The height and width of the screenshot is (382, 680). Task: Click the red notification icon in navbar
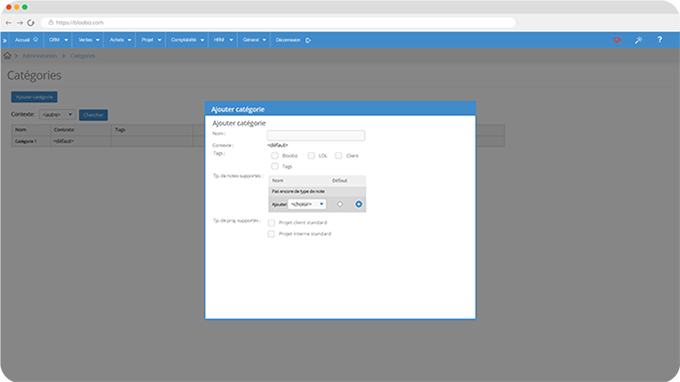617,40
